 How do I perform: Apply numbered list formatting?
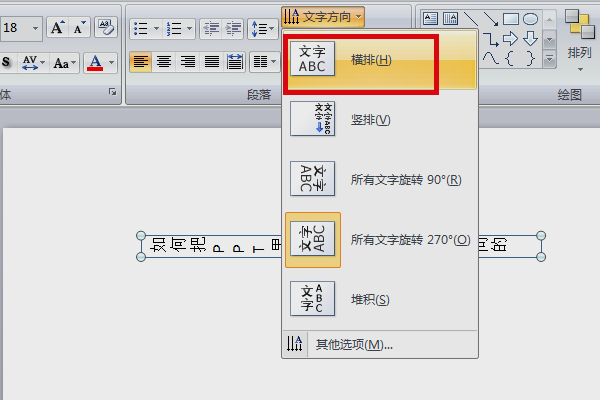(x=174, y=29)
